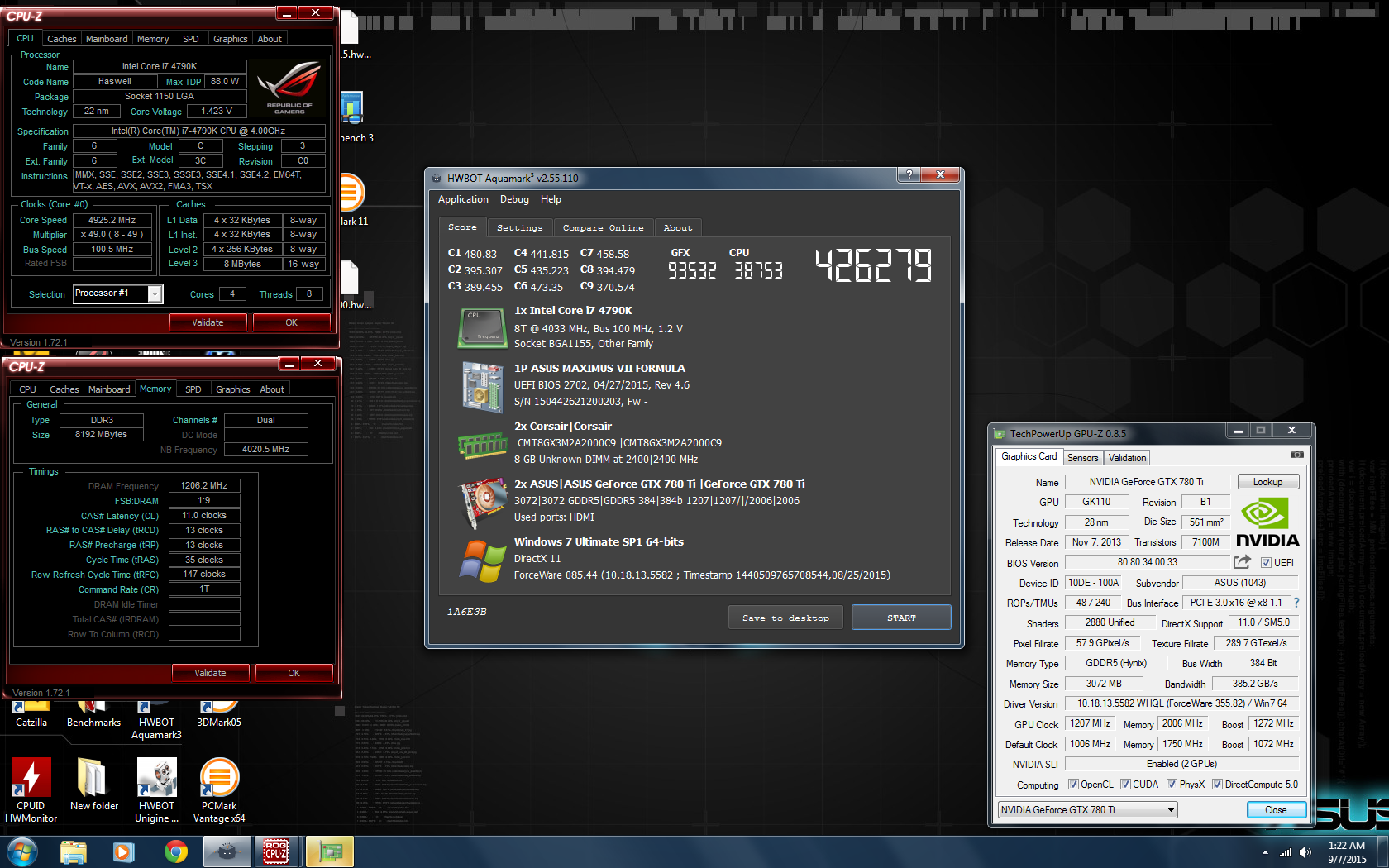Open the volume control in tray
Image resolution: width=1389 pixels, height=868 pixels.
(1305, 851)
